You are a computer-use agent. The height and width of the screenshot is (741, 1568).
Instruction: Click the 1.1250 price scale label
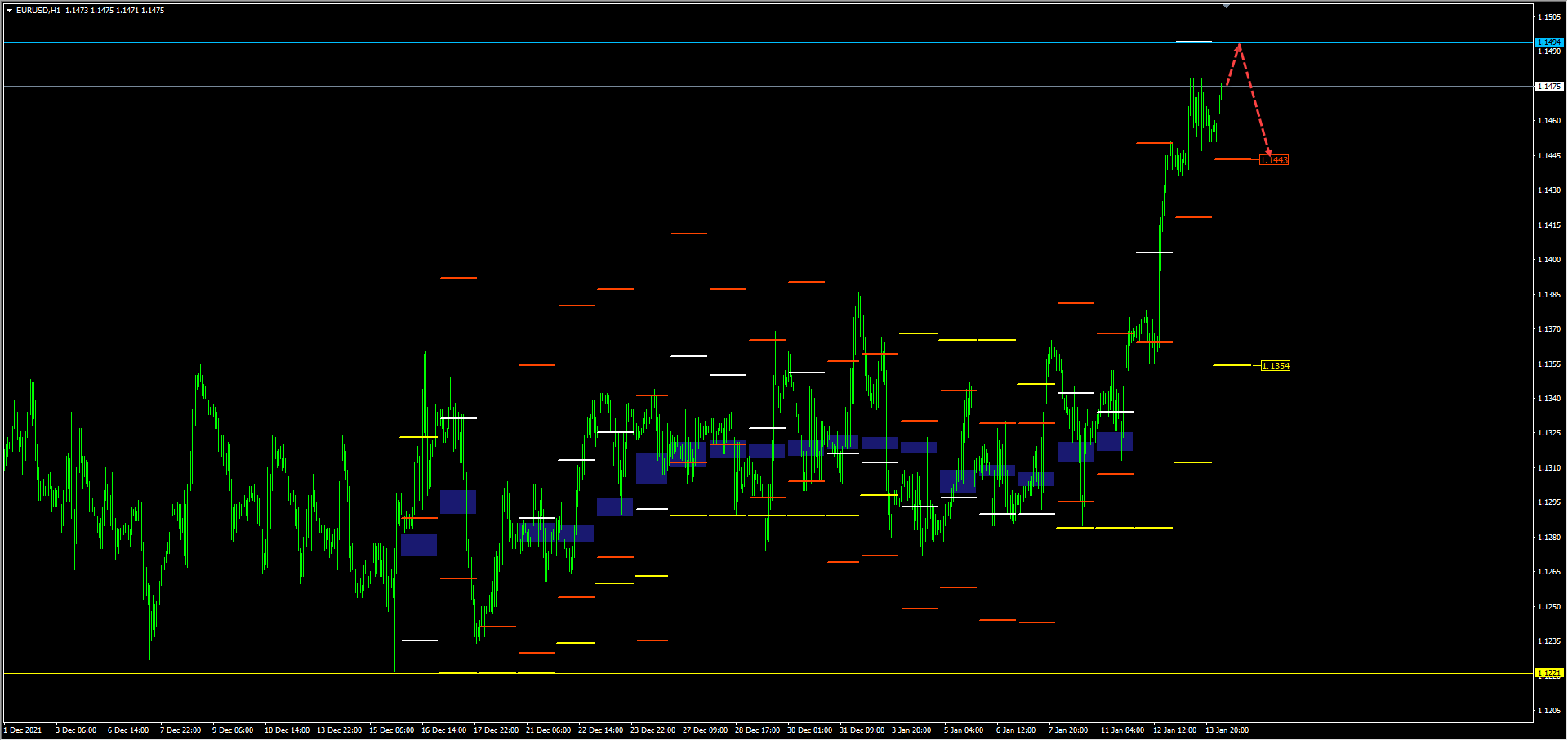[x=1549, y=607]
